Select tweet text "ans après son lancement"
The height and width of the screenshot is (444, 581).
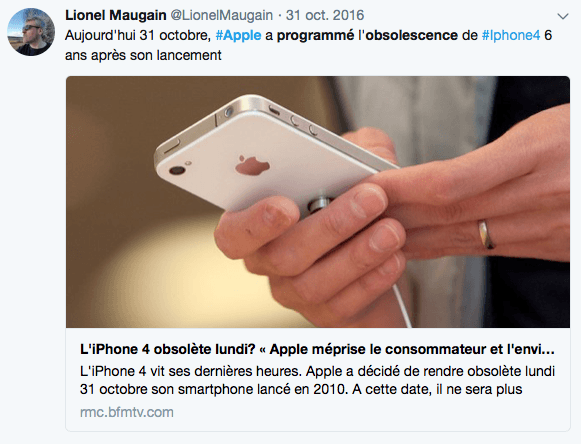143,56
